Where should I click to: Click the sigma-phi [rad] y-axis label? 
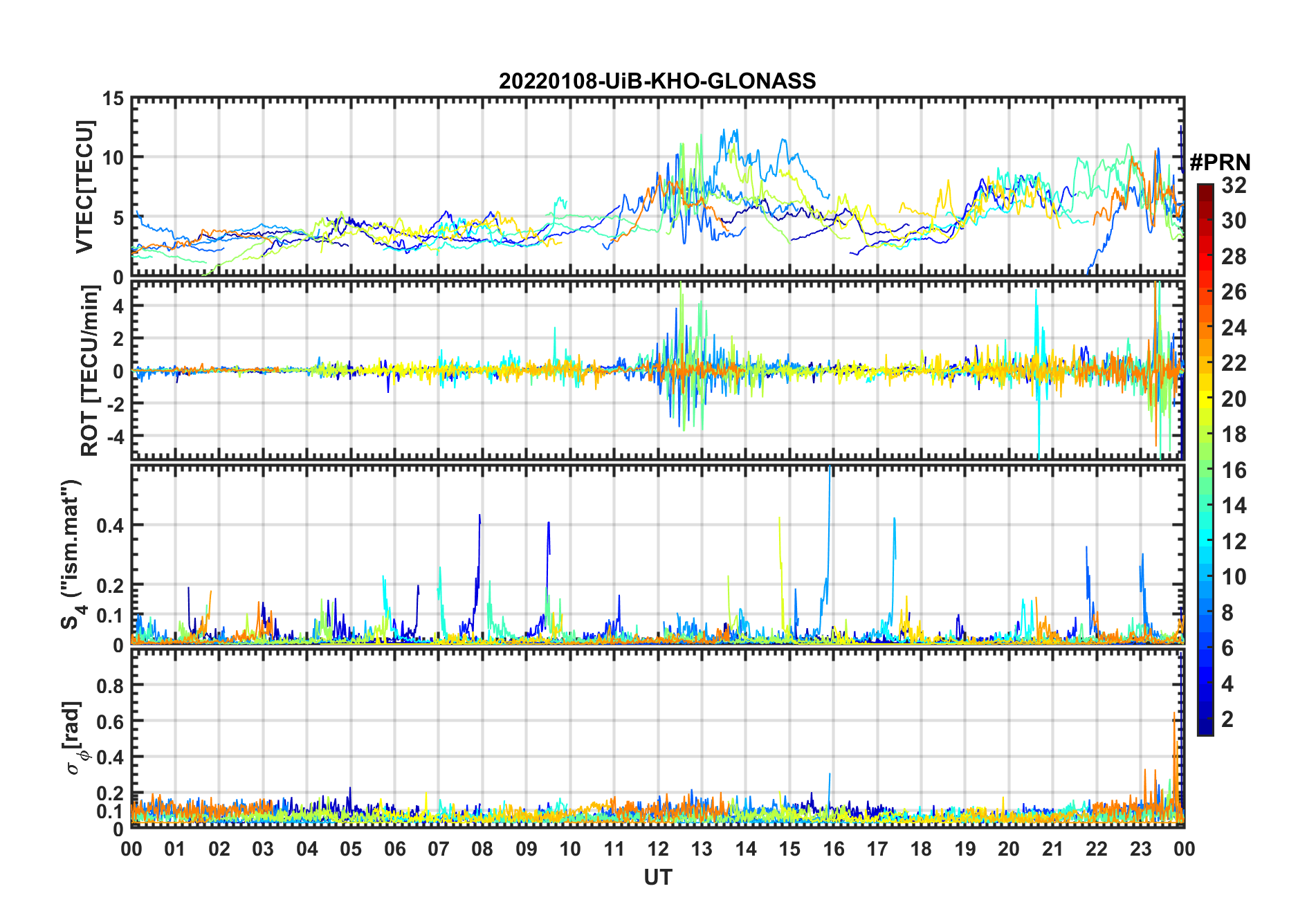pyautogui.click(x=73, y=737)
